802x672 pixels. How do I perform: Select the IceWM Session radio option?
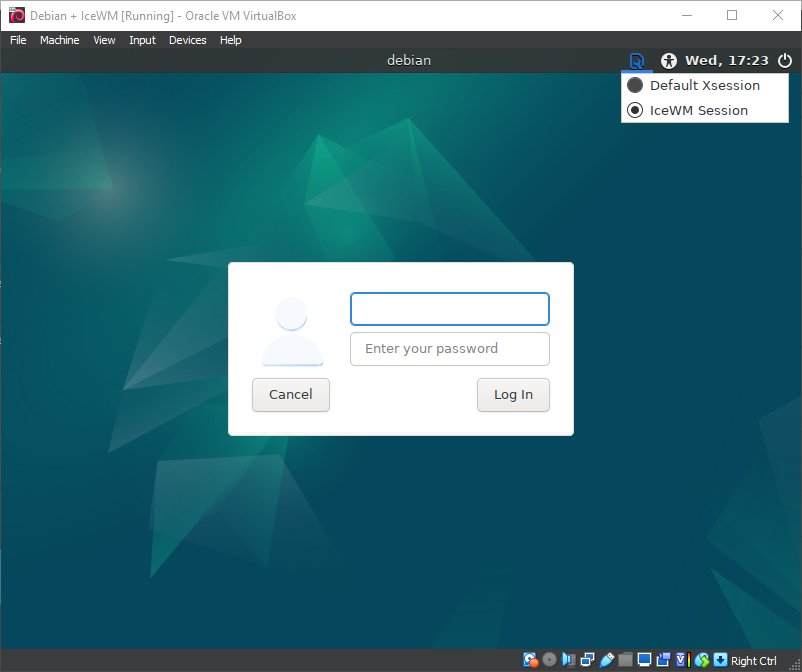point(635,111)
